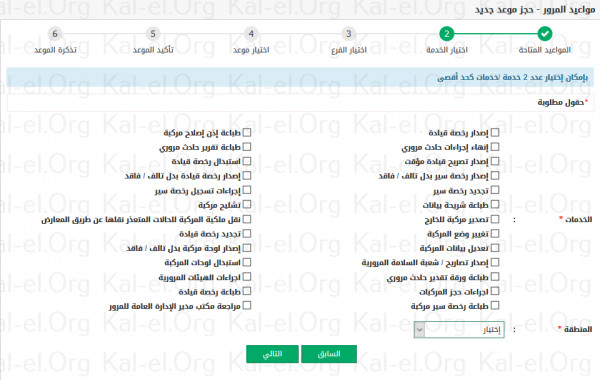Viewport: 600px width, 380px height.
Task: Tick 'إنهاء إجراءات حادث مروري' option
Action: [495, 147]
